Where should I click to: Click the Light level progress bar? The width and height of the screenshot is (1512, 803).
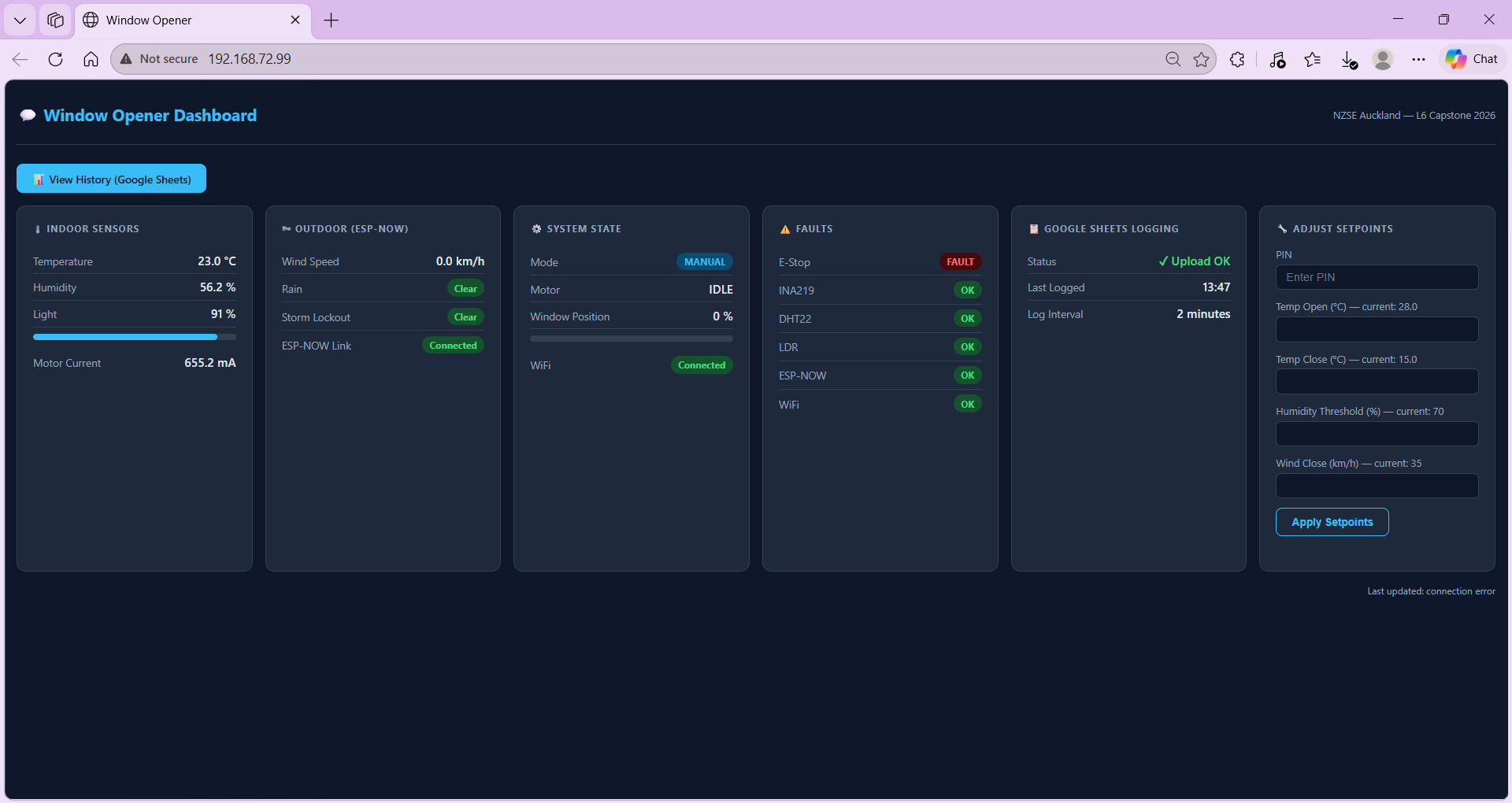(x=135, y=337)
